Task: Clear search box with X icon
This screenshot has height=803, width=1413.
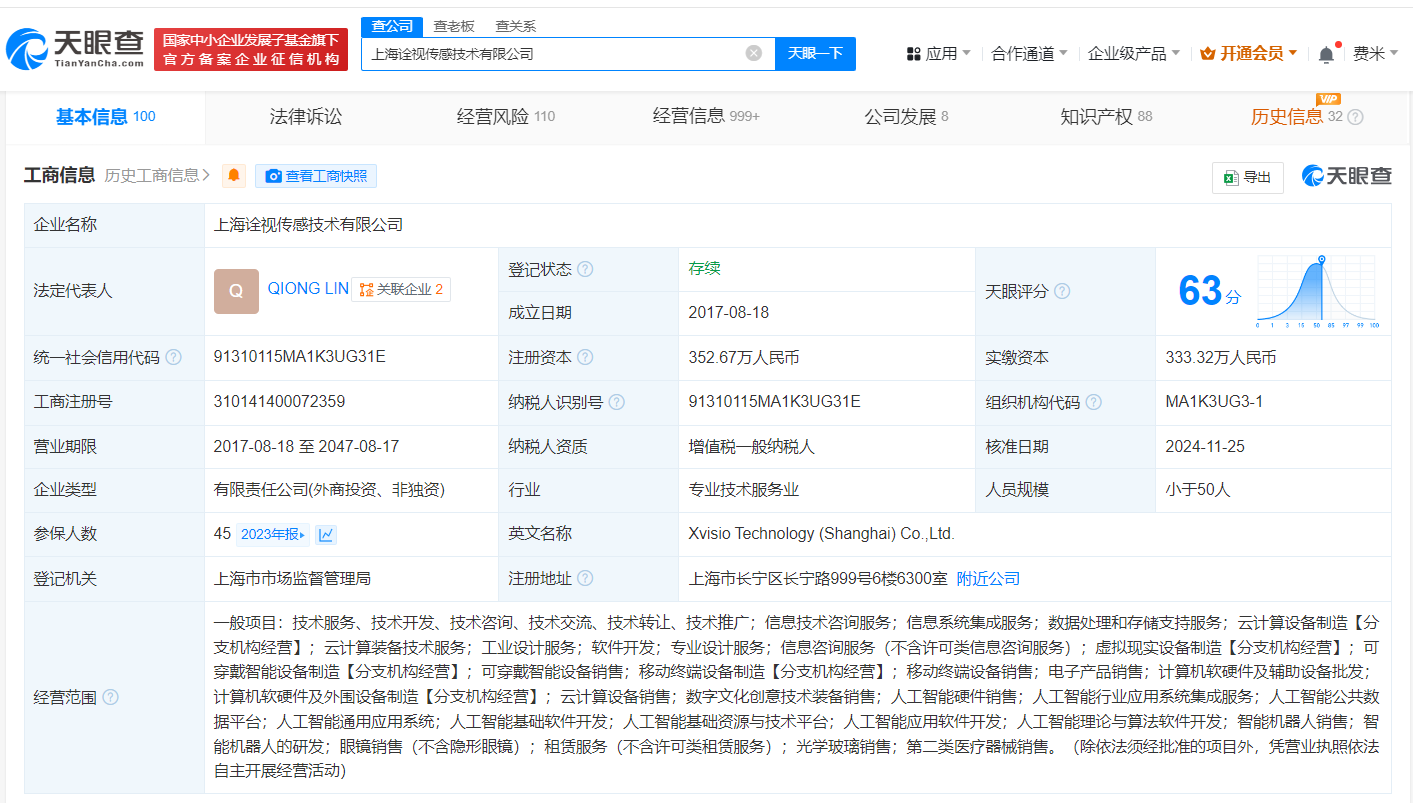Action: 754,53
